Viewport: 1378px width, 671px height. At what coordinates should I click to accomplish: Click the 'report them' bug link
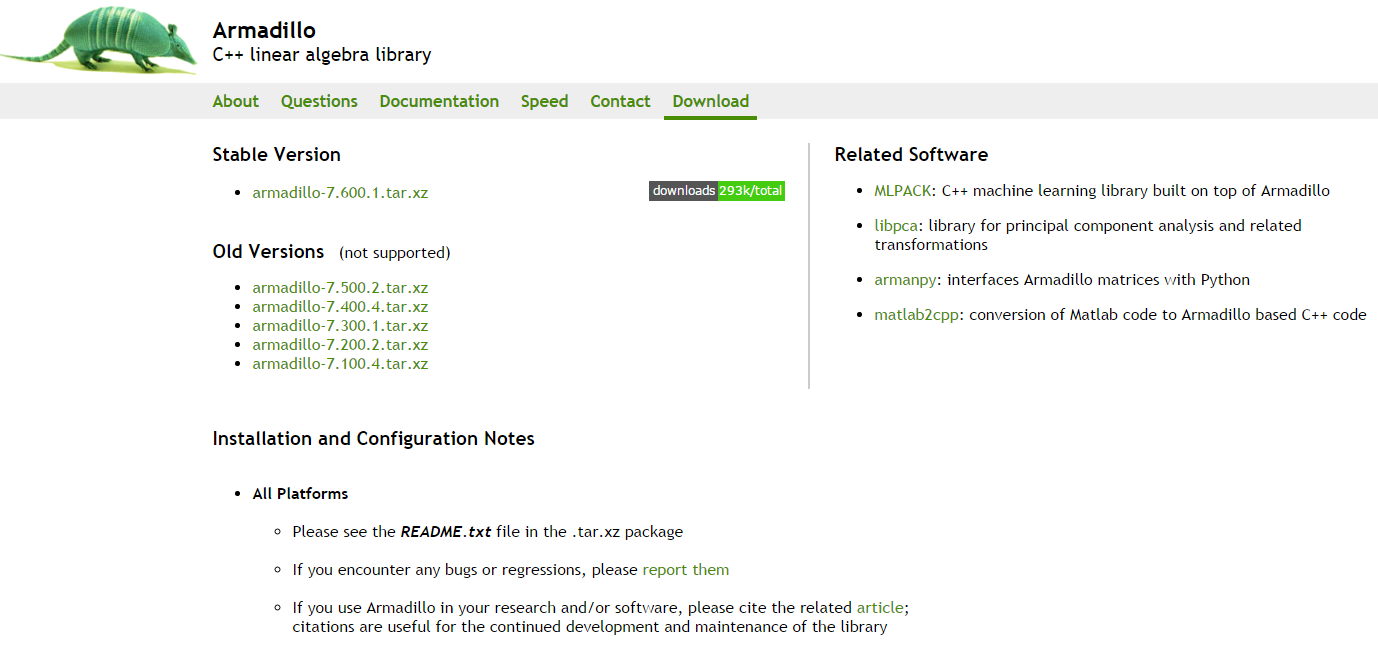pyautogui.click(x=686, y=570)
